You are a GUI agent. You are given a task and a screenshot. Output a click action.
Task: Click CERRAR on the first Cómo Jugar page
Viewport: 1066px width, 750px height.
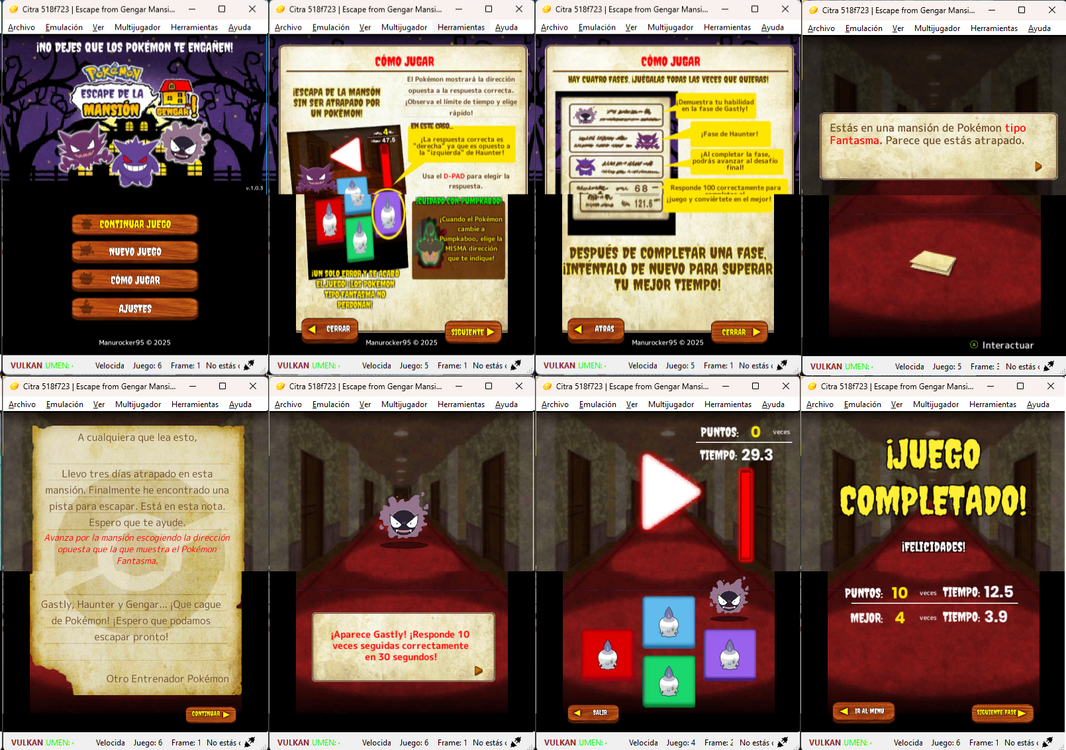click(x=330, y=329)
